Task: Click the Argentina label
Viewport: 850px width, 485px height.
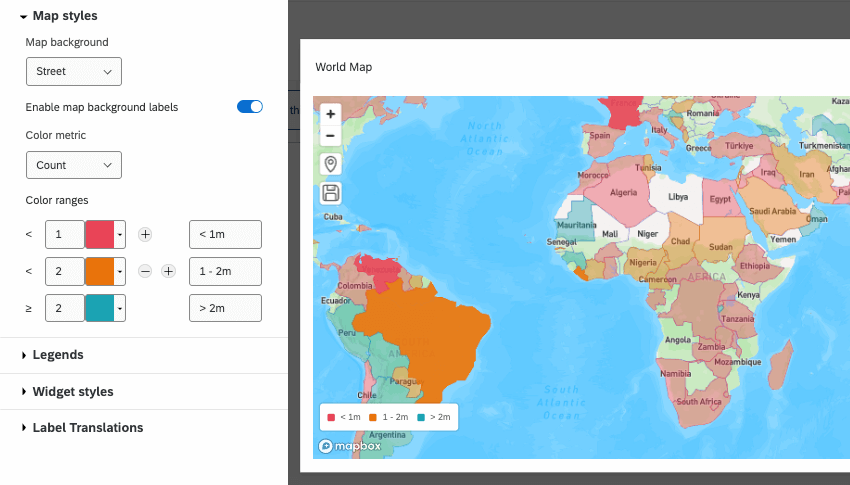Action: (x=387, y=435)
